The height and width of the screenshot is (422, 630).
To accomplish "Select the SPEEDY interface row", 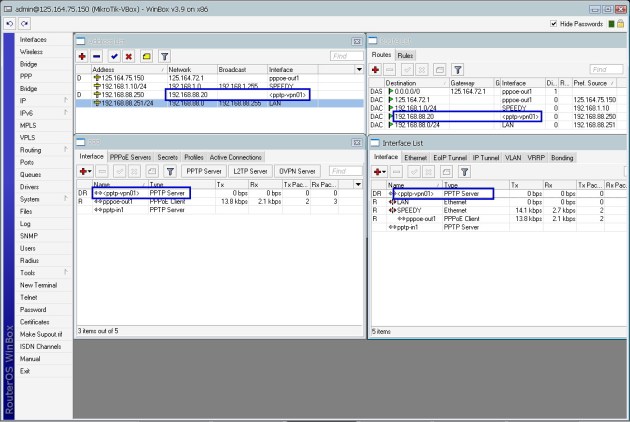I will 498,210.
